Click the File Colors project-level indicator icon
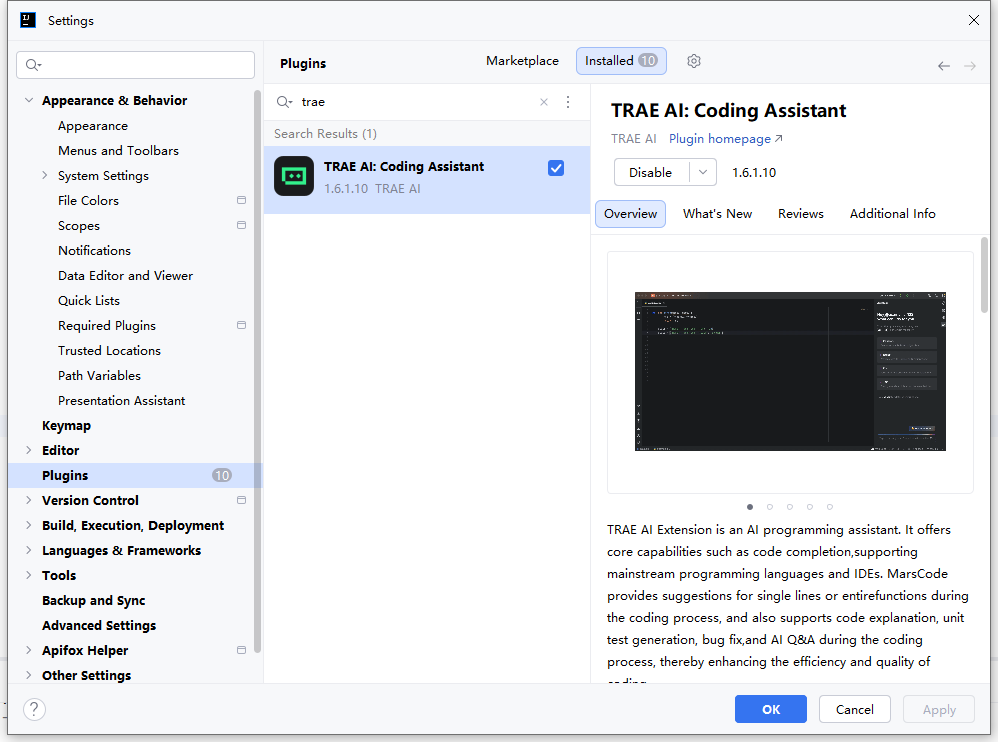This screenshot has height=742, width=998. (241, 200)
